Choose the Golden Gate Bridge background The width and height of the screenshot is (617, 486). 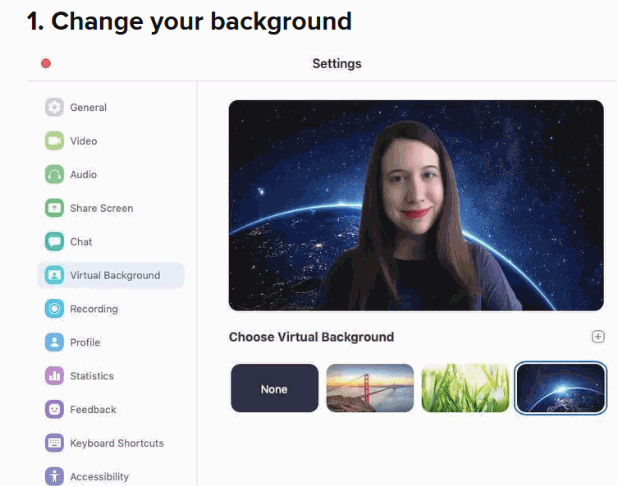point(370,388)
